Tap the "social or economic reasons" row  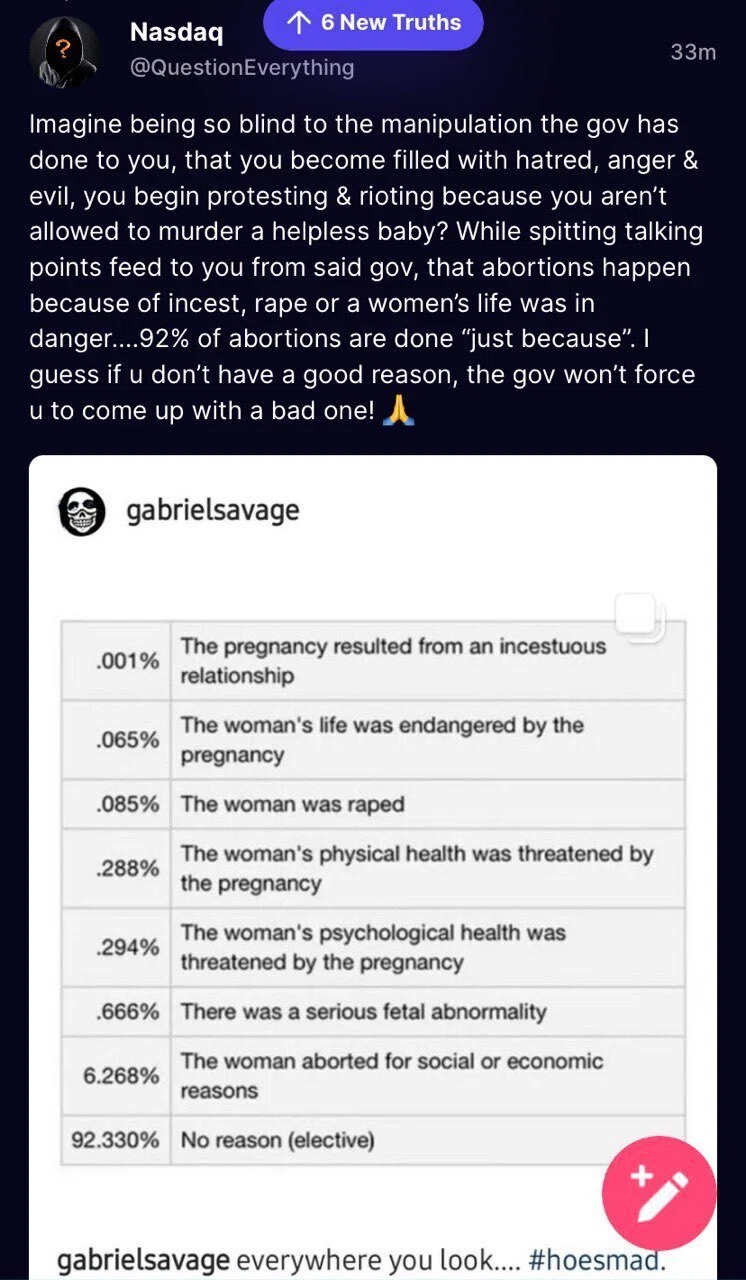373,1076
